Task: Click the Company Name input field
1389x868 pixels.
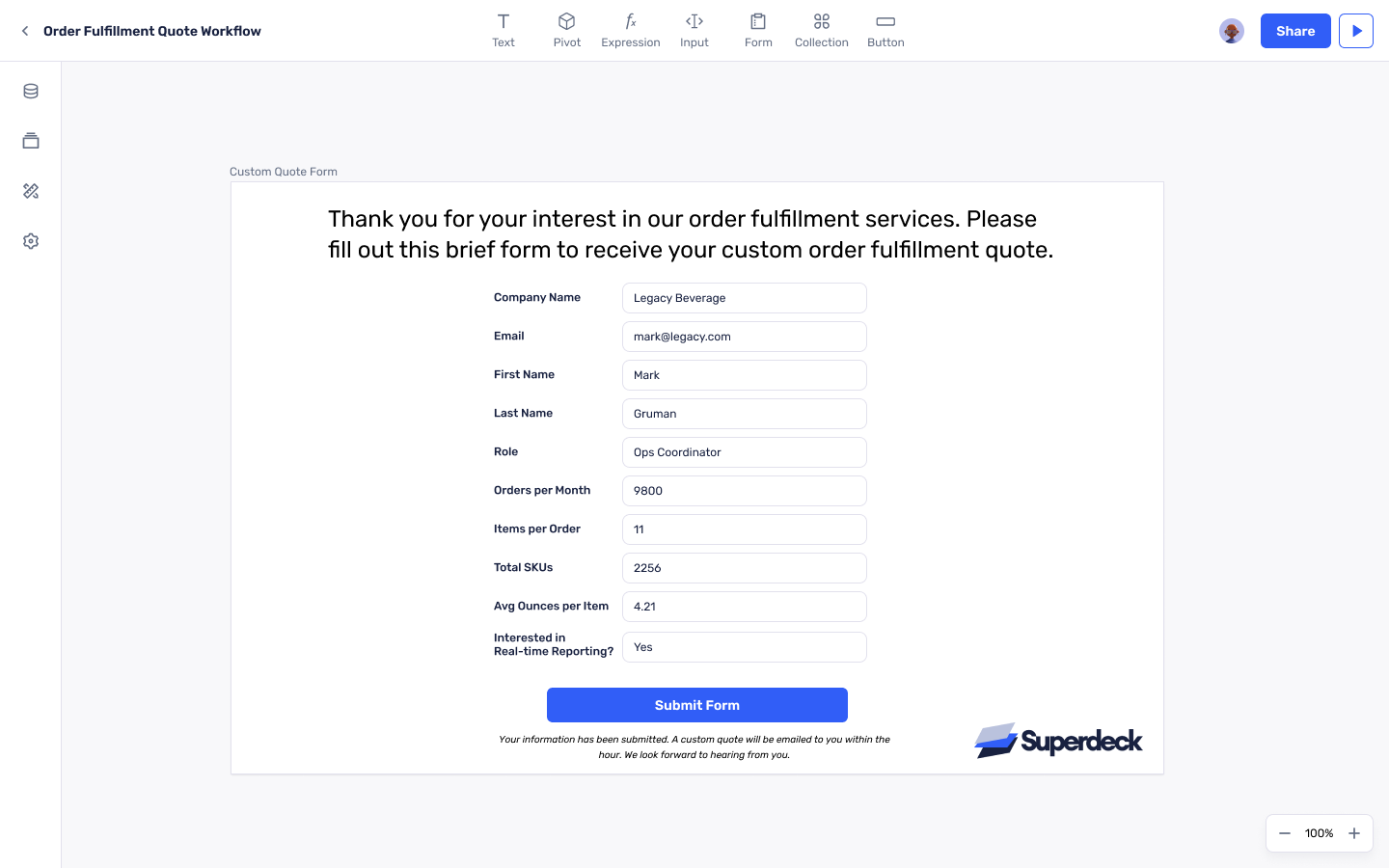Action: pyautogui.click(x=745, y=298)
